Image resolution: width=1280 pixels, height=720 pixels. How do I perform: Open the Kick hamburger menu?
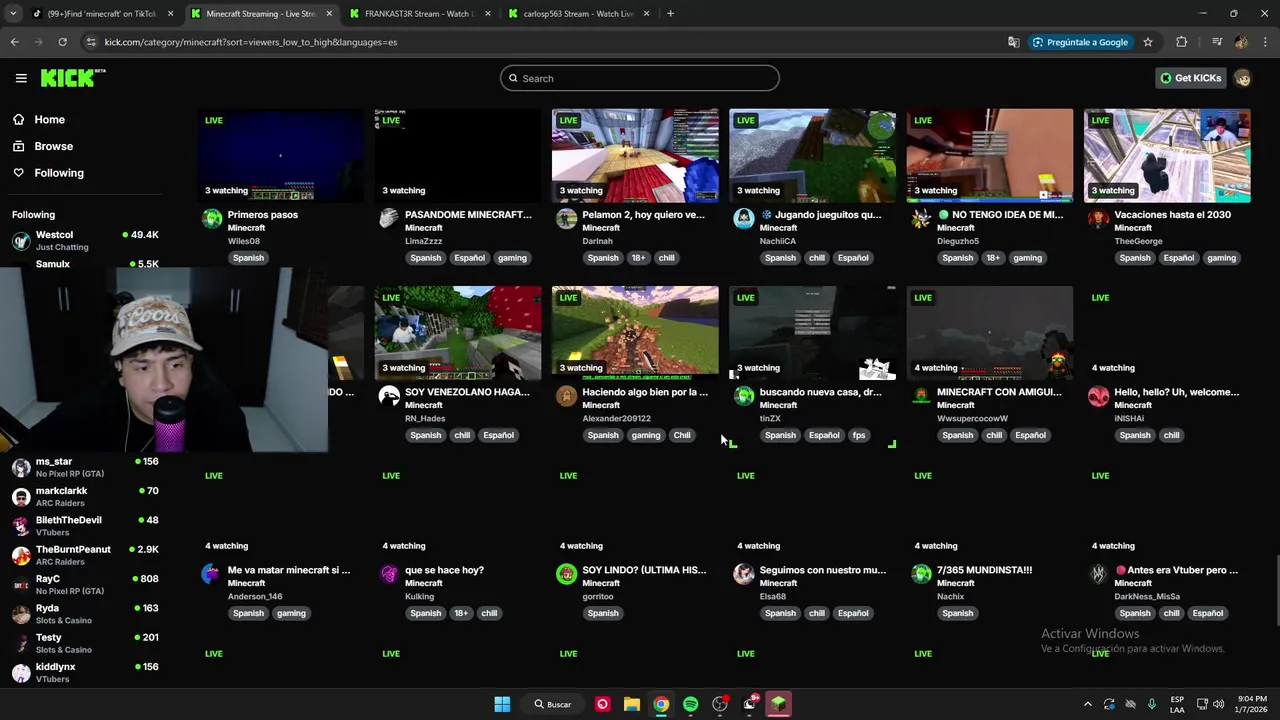tap(21, 78)
